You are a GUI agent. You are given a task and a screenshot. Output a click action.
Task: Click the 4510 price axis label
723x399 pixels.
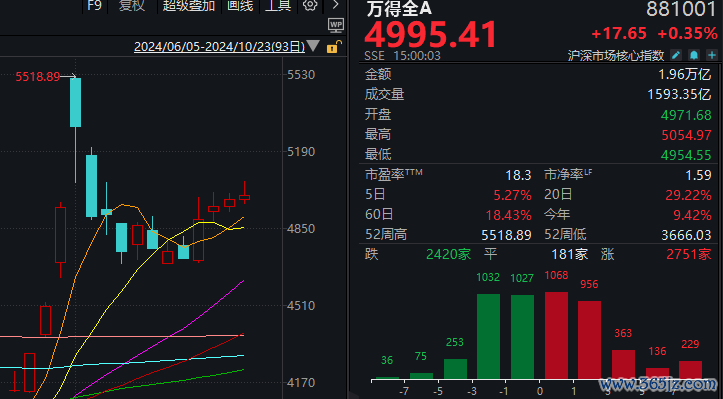[301, 305]
